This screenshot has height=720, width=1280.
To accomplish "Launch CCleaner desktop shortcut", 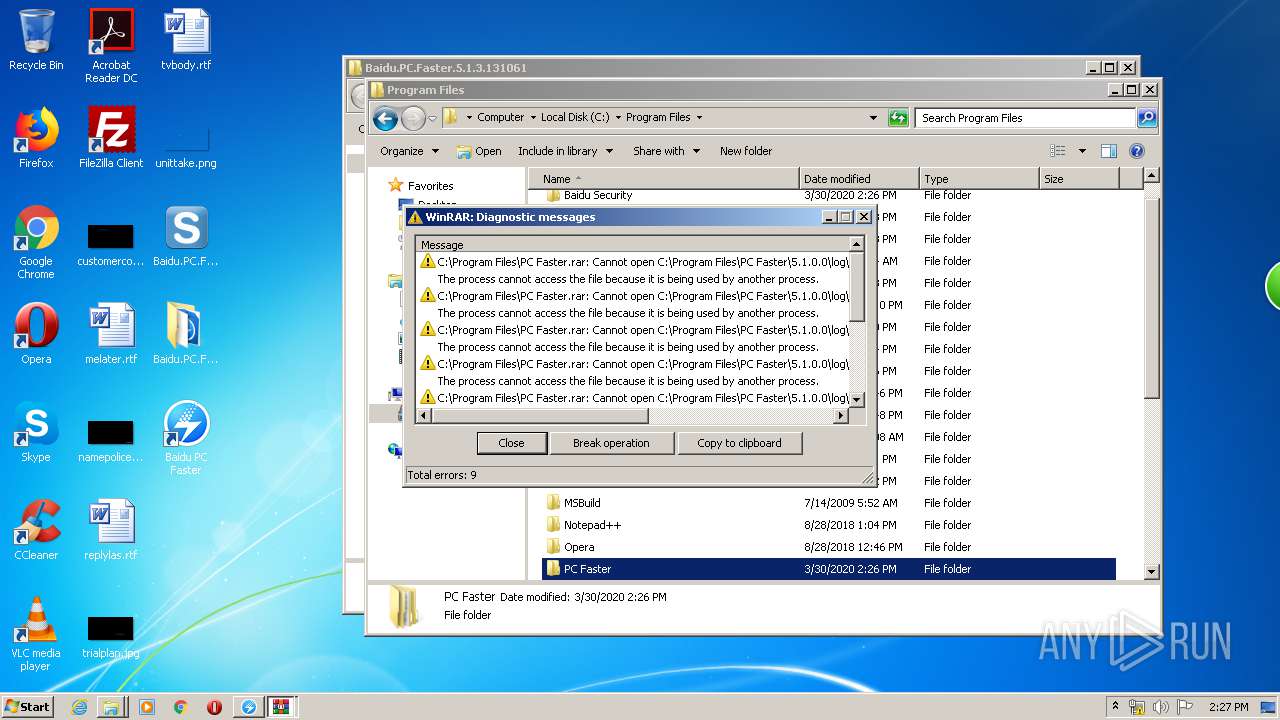I will 36,530.
